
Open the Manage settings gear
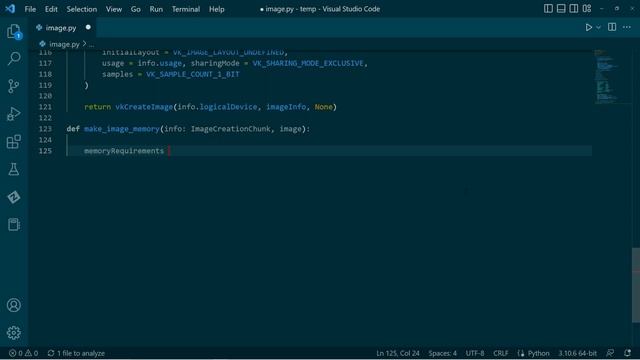pyautogui.click(x=14, y=333)
